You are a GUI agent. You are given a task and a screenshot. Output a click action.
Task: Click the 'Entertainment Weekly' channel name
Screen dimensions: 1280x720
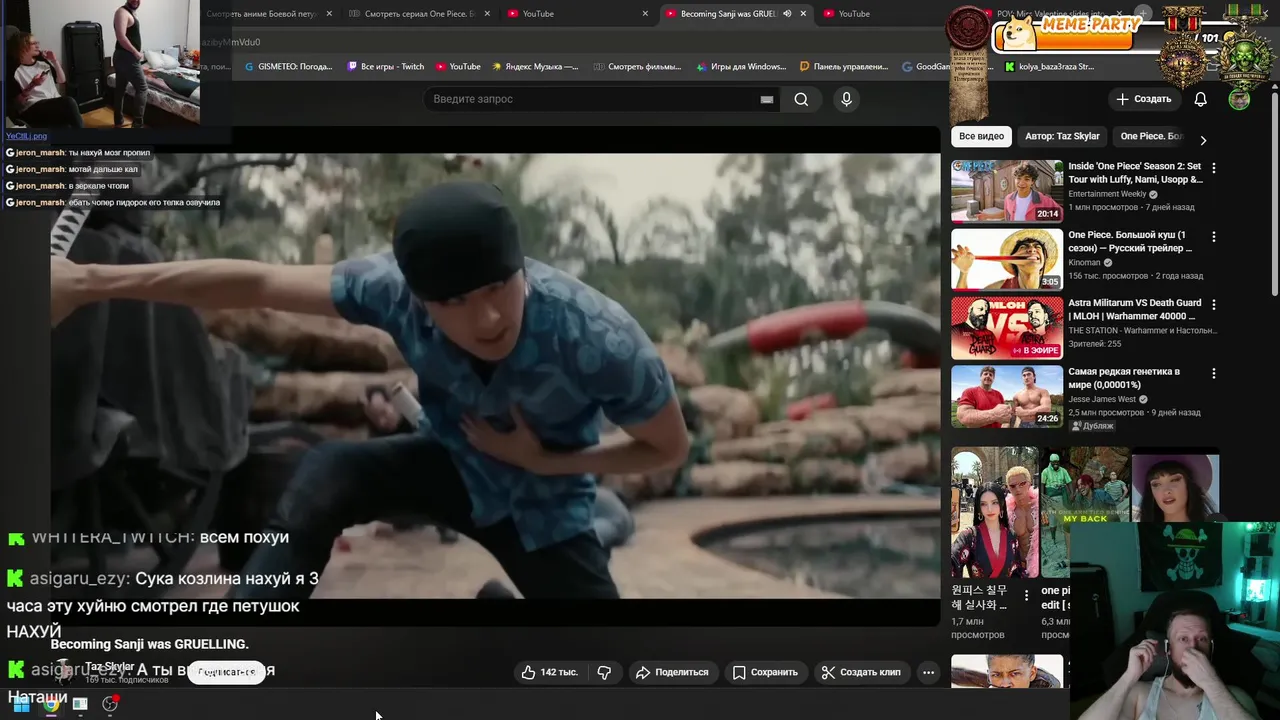click(x=1107, y=194)
